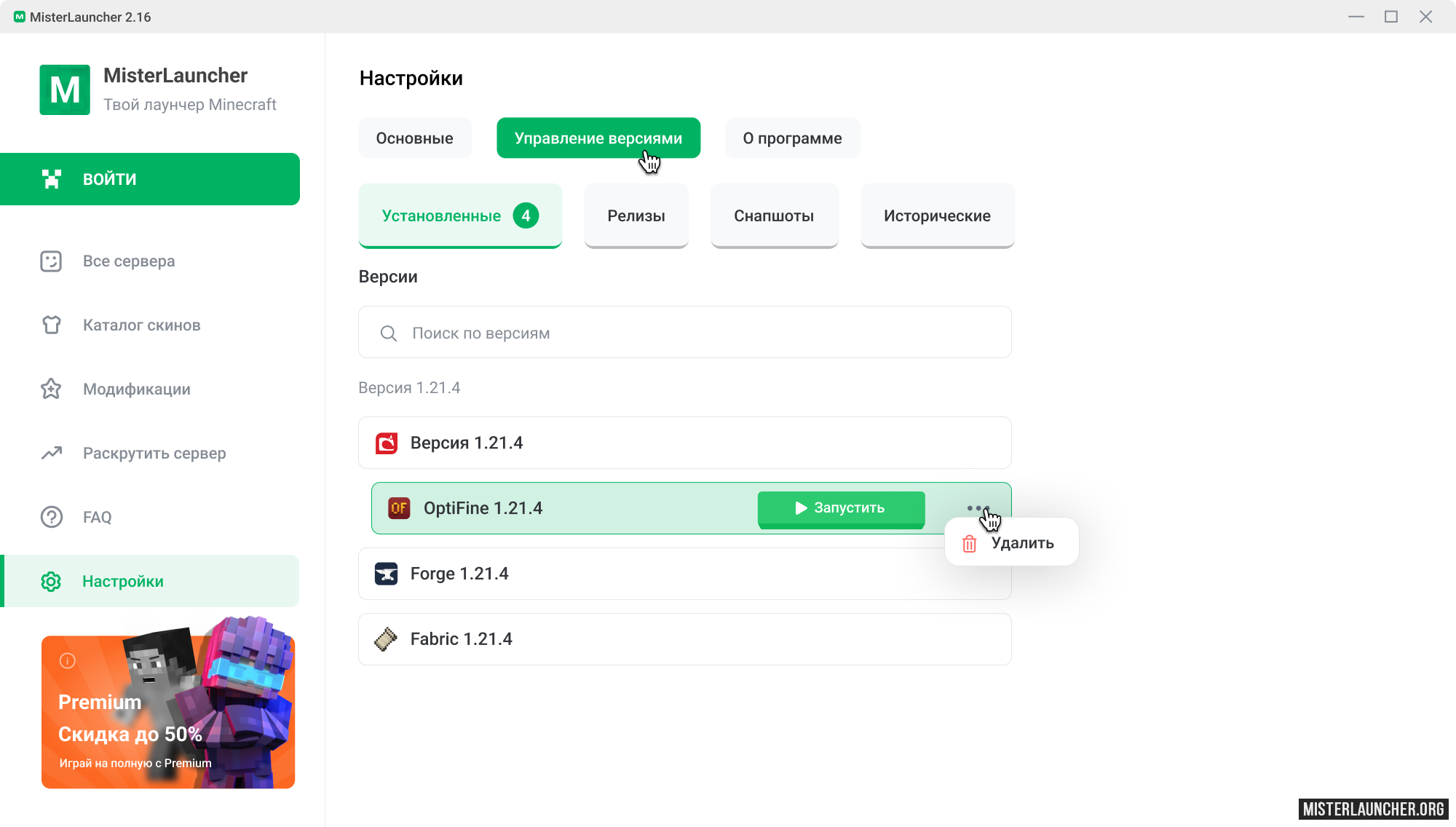Click the face icon next to Все сервера
The height and width of the screenshot is (827, 1456).
click(x=51, y=261)
